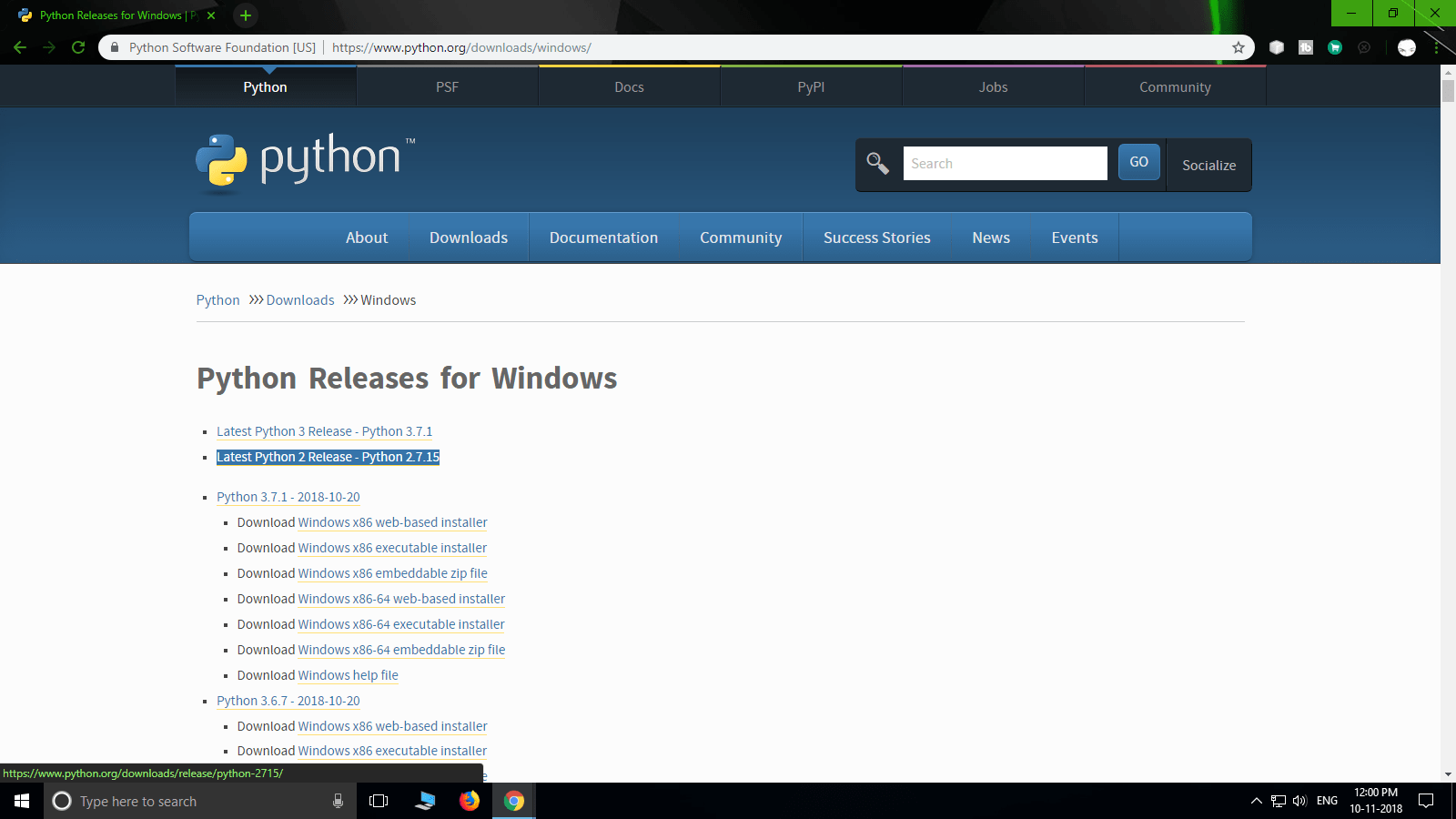The image size is (1456, 819).
Task: Download Windows x86 embeddable zip file
Action: pyautogui.click(x=393, y=573)
